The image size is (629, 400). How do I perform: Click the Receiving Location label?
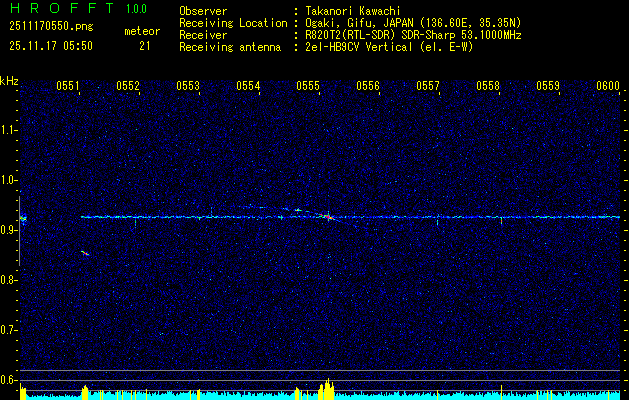pyautogui.click(x=233, y=23)
